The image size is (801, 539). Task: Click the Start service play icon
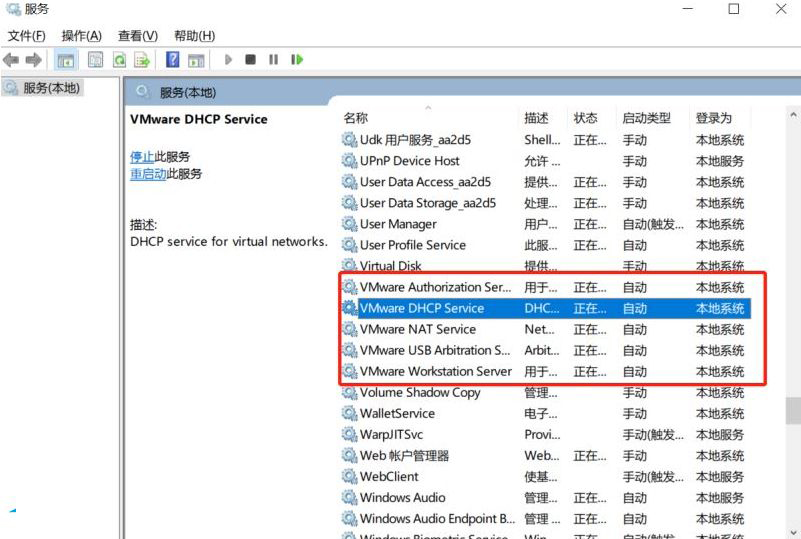pos(228,60)
